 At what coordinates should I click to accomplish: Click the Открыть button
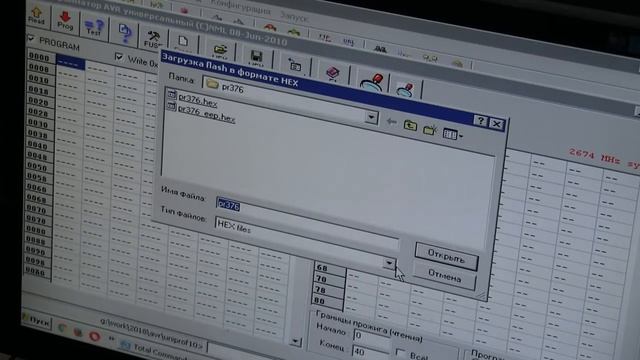(447, 257)
